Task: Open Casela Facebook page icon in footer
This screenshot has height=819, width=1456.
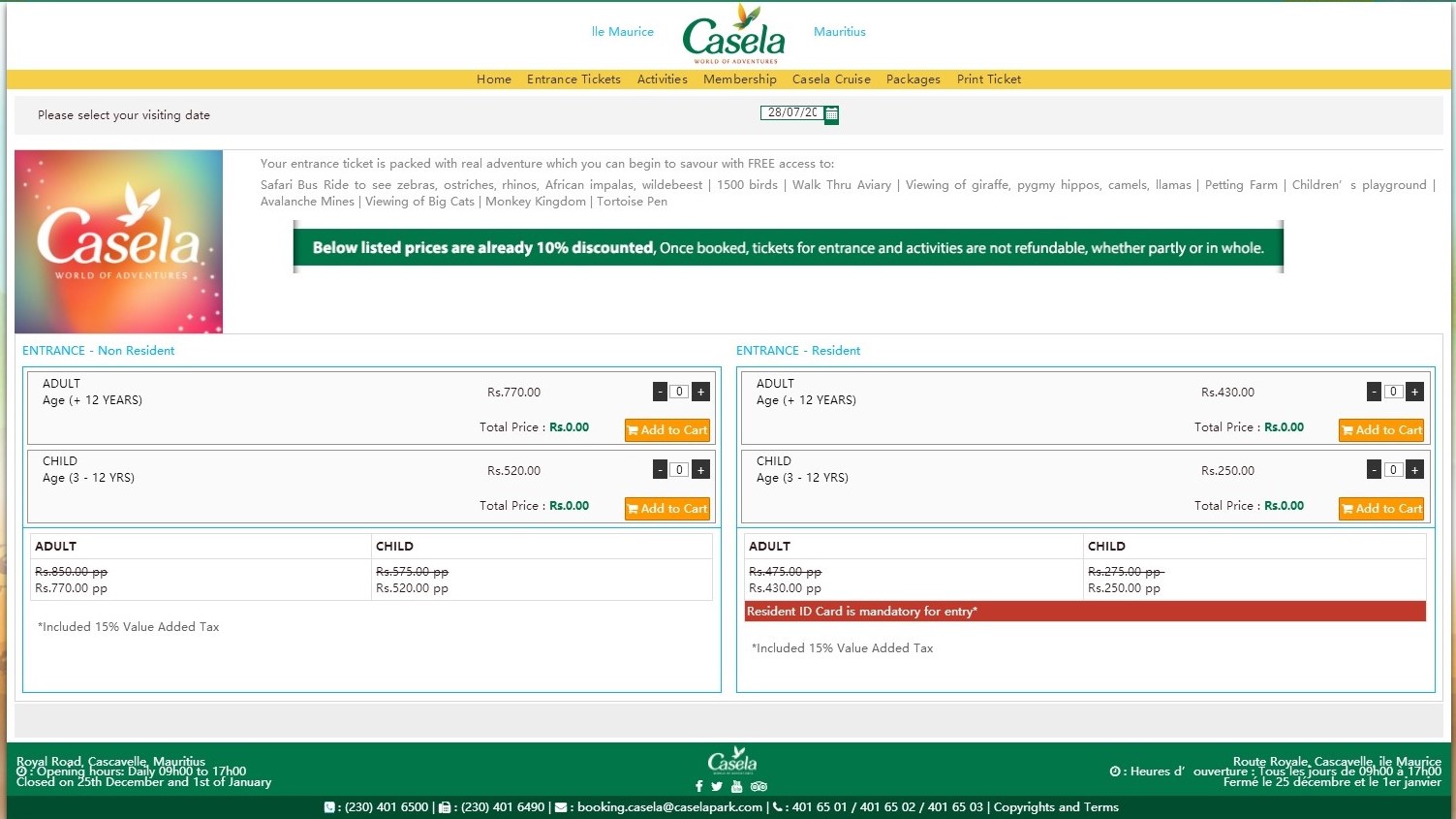Action: [698, 786]
